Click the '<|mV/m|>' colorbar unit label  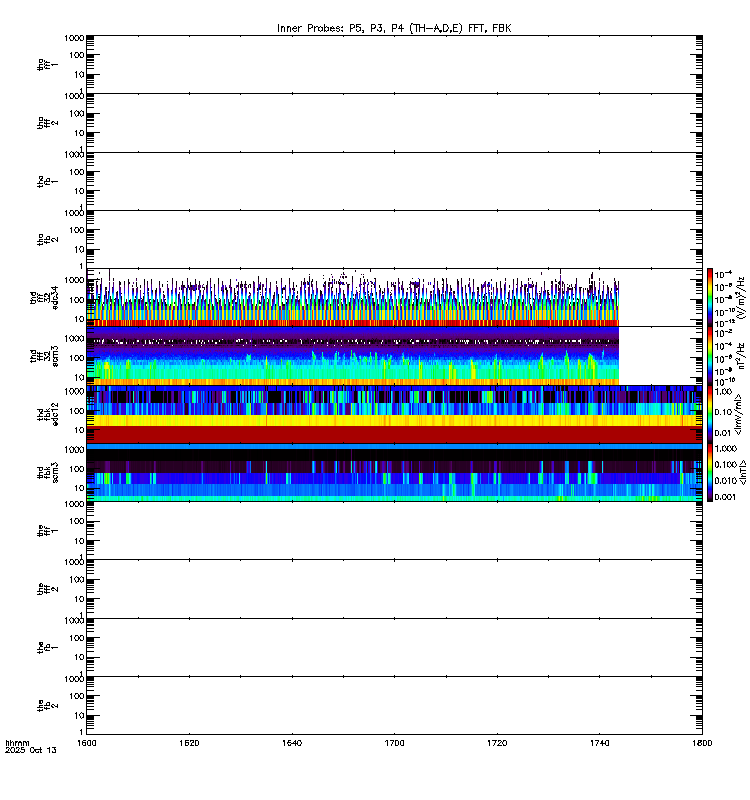click(739, 414)
